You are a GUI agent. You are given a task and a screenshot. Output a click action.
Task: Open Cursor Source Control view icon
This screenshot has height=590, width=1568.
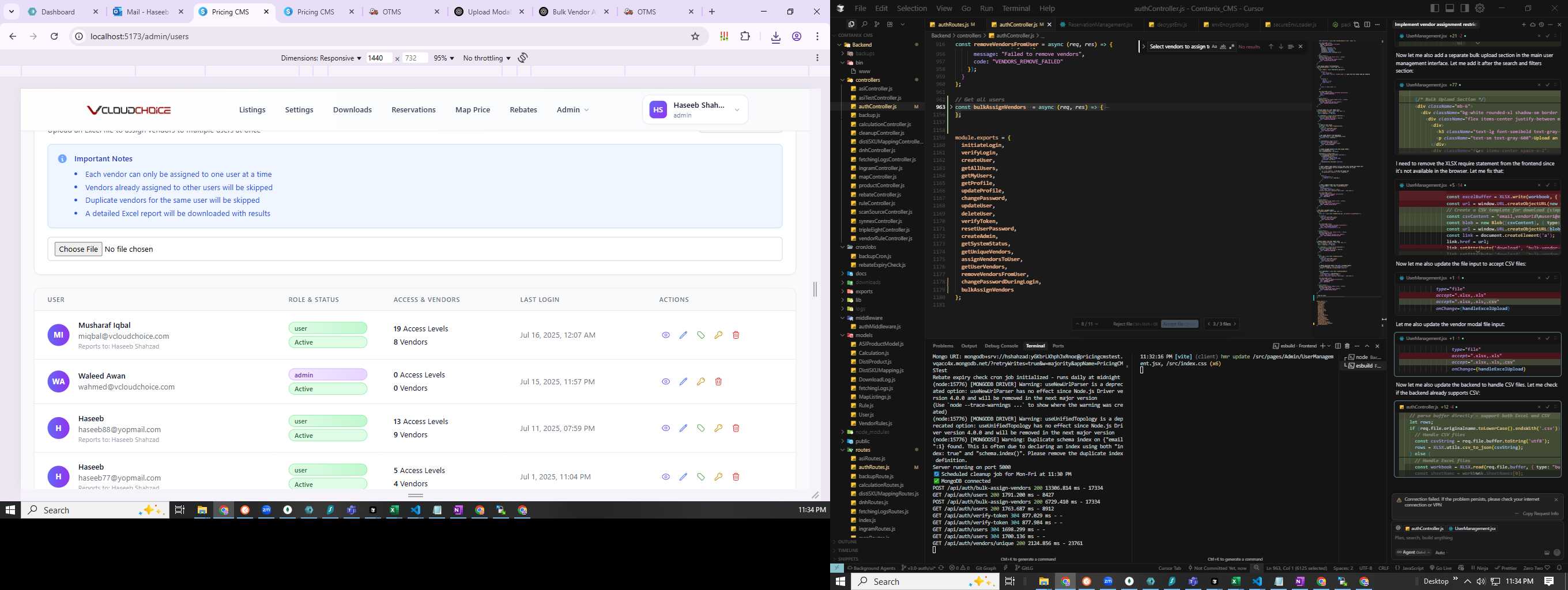pos(877,24)
